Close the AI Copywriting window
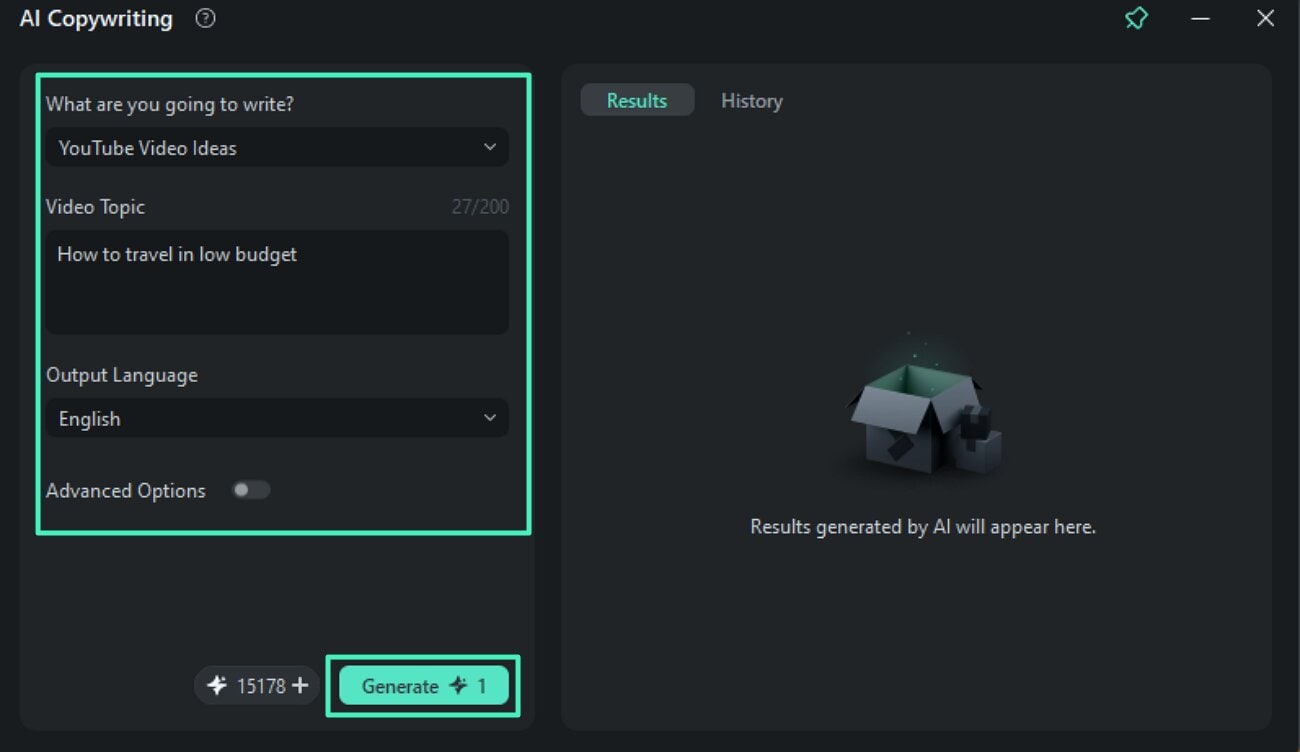Viewport: 1300px width, 752px height. [1265, 18]
